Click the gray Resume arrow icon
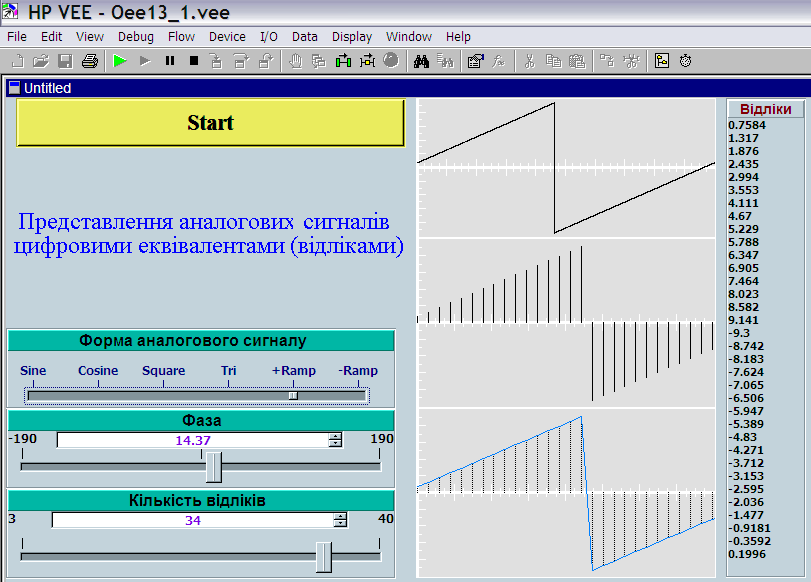The height and width of the screenshot is (582, 811). tap(145, 61)
